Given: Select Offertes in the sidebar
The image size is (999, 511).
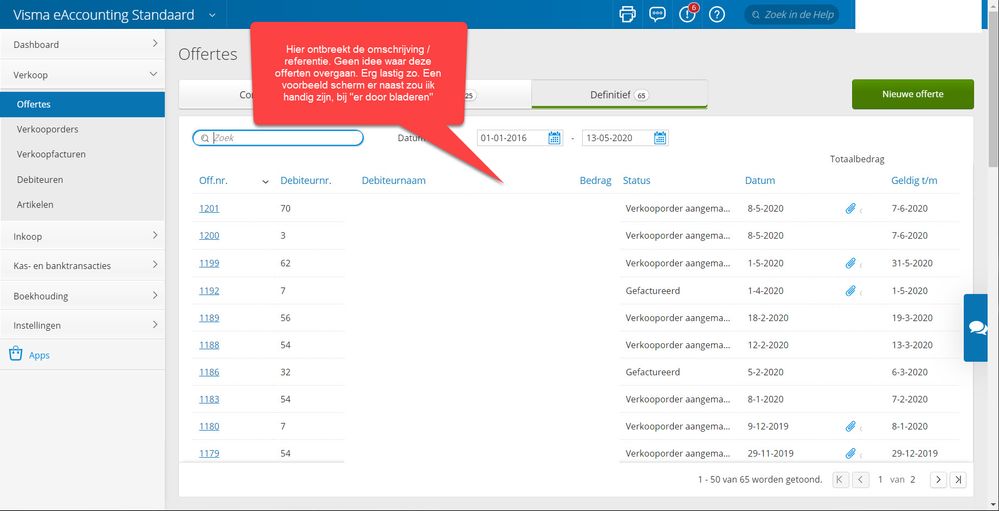Looking at the screenshot, I should click(82, 104).
